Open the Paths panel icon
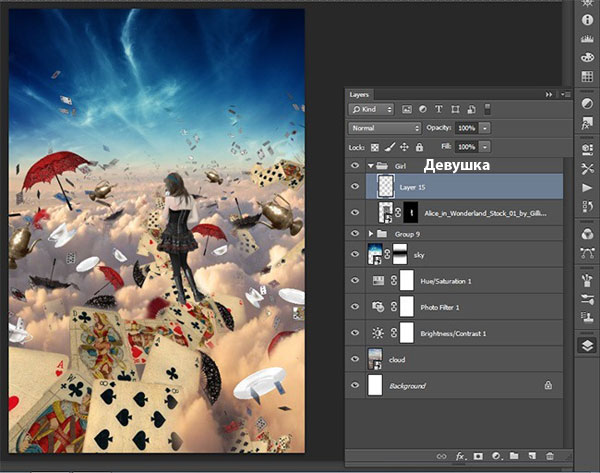 pos(587,253)
